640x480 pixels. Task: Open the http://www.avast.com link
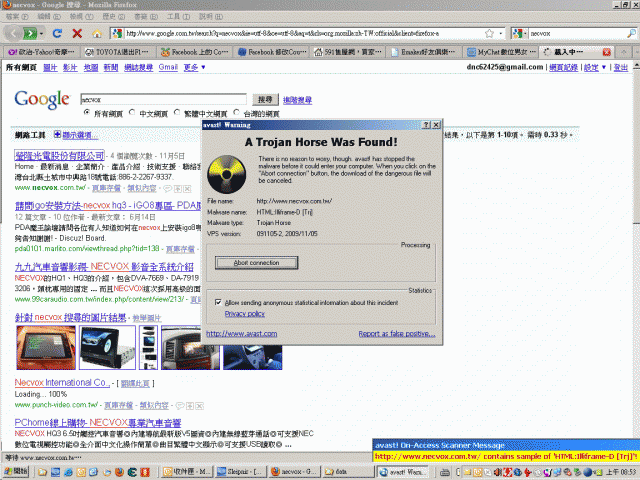(242, 333)
